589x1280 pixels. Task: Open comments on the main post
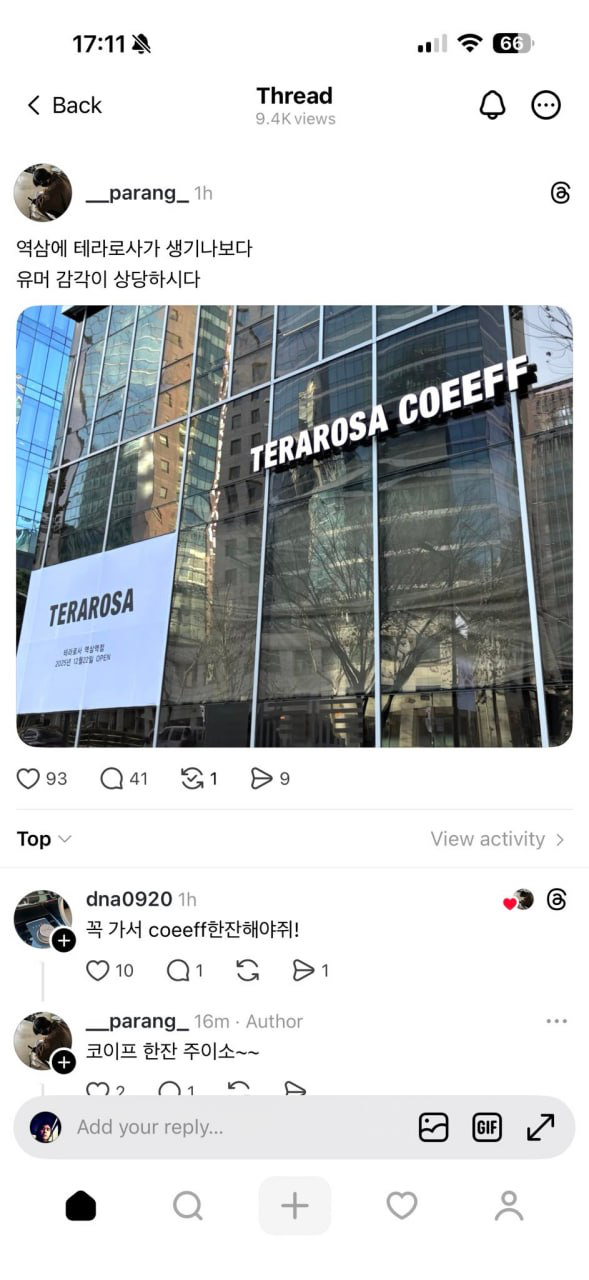click(124, 778)
